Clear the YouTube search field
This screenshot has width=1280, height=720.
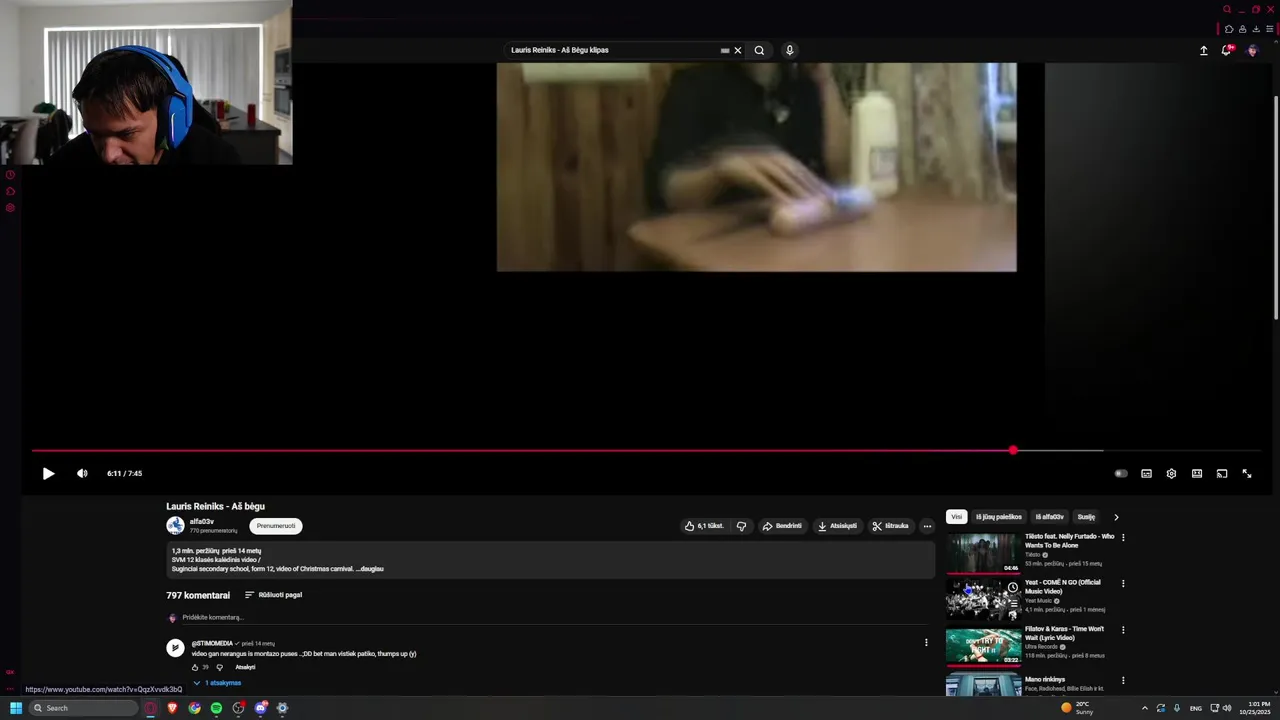point(738,50)
